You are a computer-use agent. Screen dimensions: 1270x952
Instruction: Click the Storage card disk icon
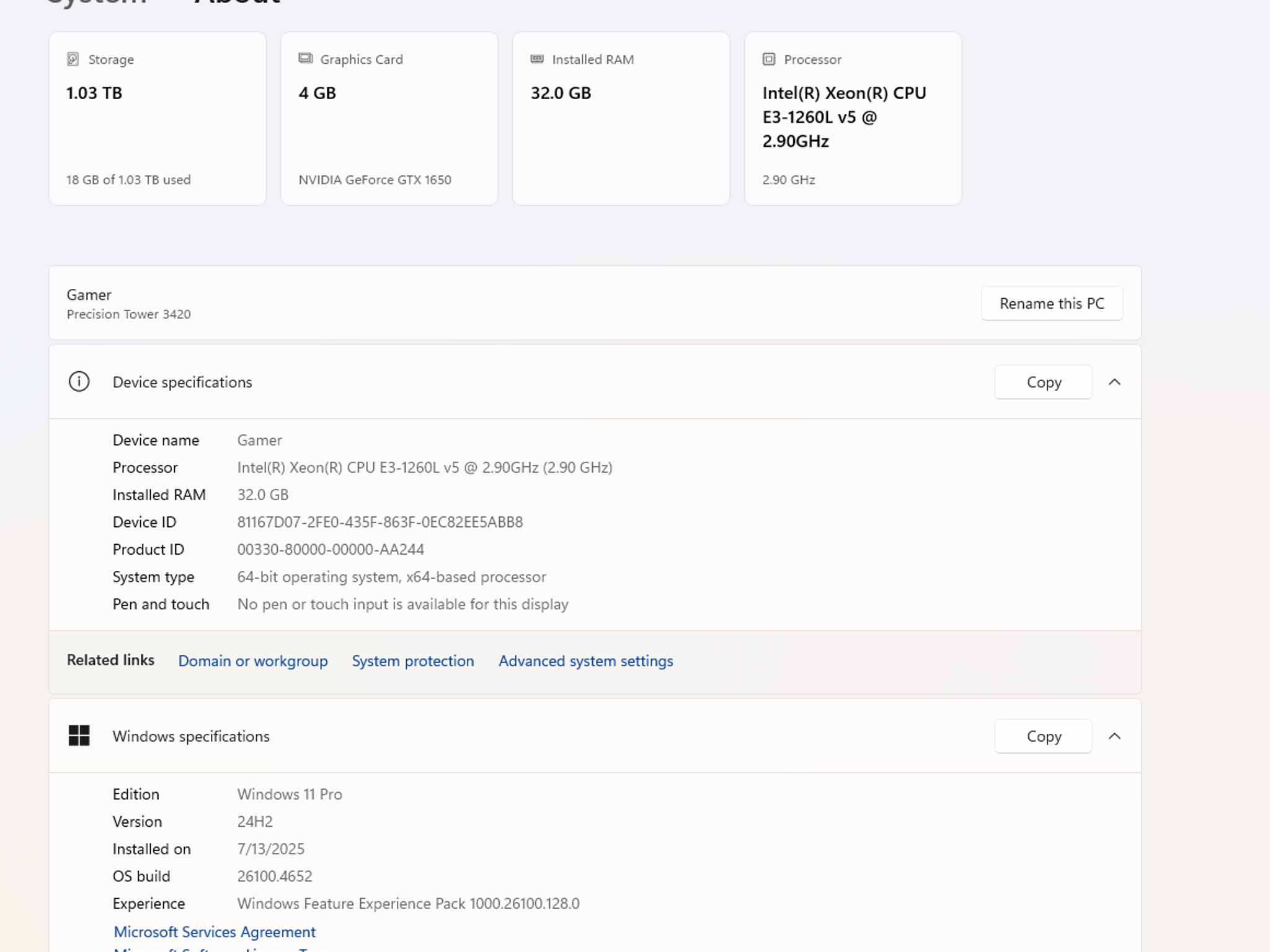(73, 59)
